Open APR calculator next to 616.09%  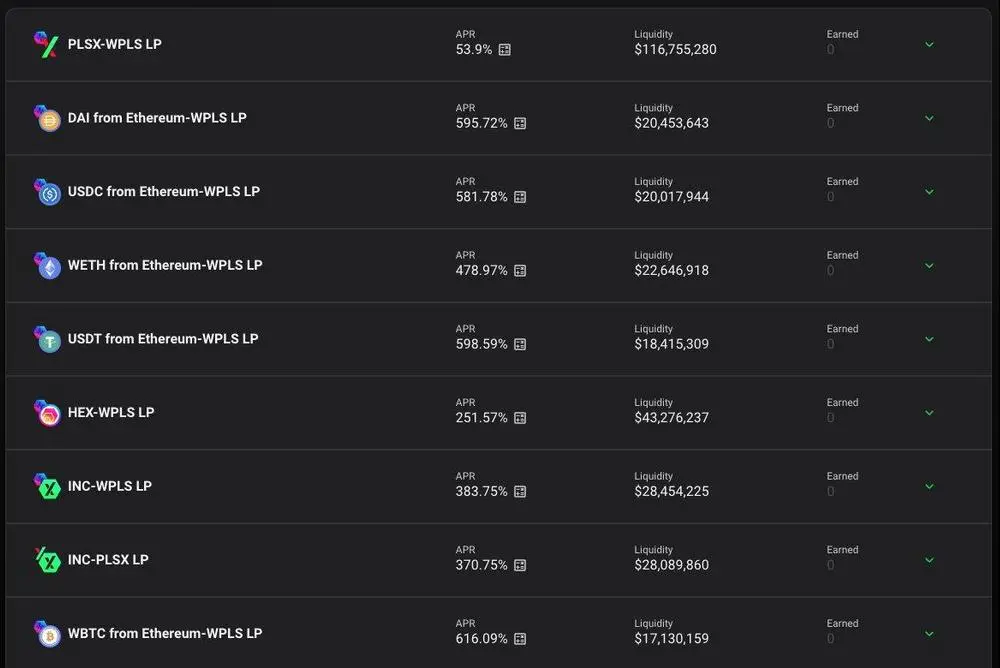pyautogui.click(x=520, y=639)
